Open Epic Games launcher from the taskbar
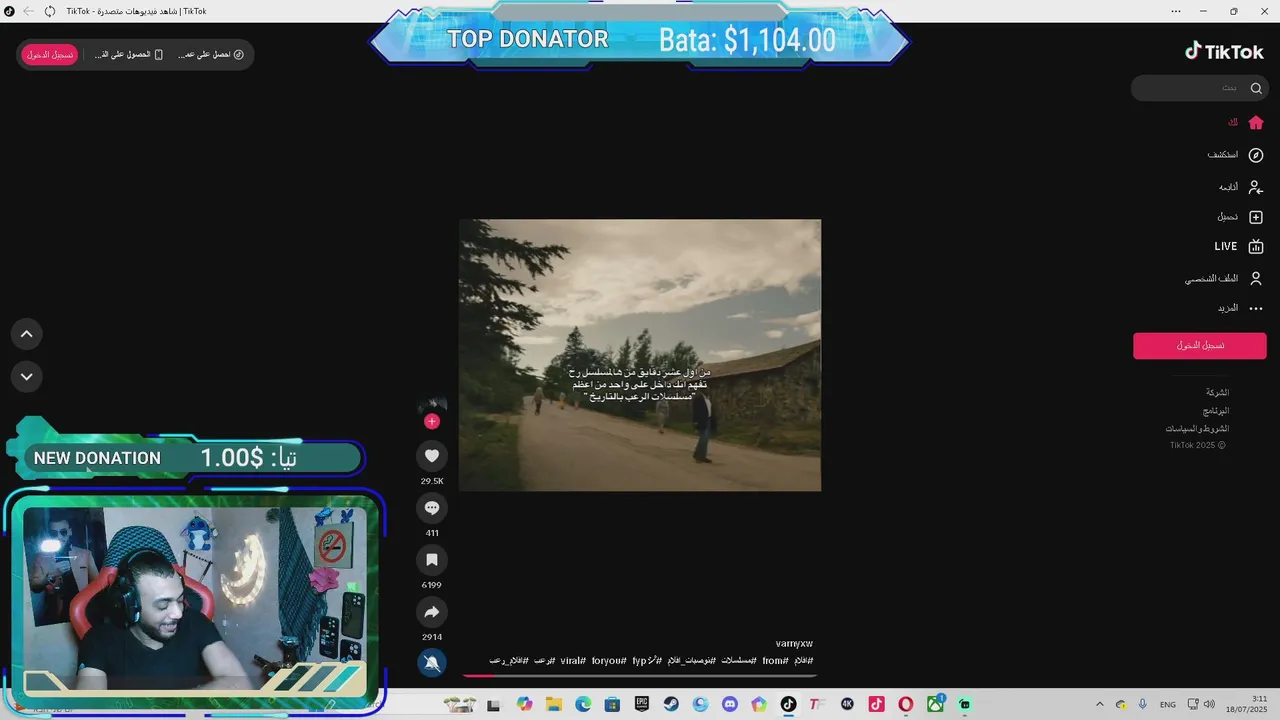The width and height of the screenshot is (1280, 720). 641,705
